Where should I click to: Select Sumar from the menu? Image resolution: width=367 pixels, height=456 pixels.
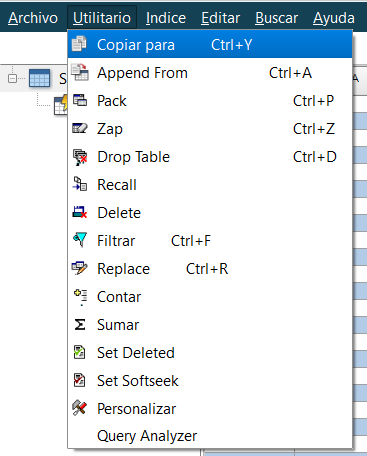coord(210,325)
